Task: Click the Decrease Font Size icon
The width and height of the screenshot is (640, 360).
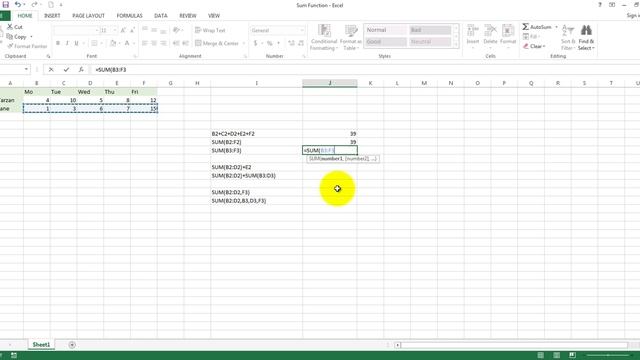Action: (x=132, y=30)
